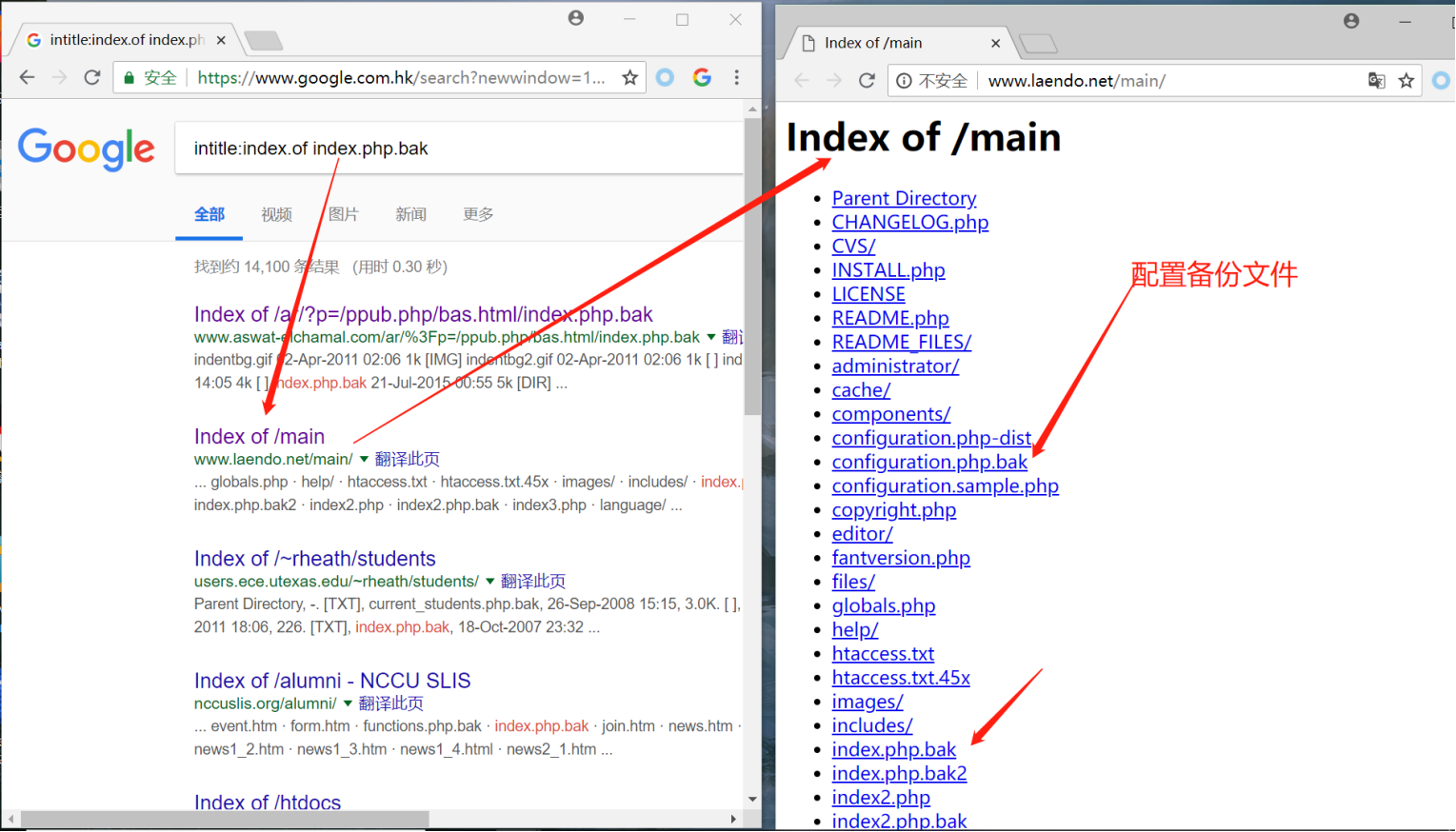Open index.php.bak link in directory listing
The width and height of the screenshot is (1456, 832).
click(x=893, y=749)
